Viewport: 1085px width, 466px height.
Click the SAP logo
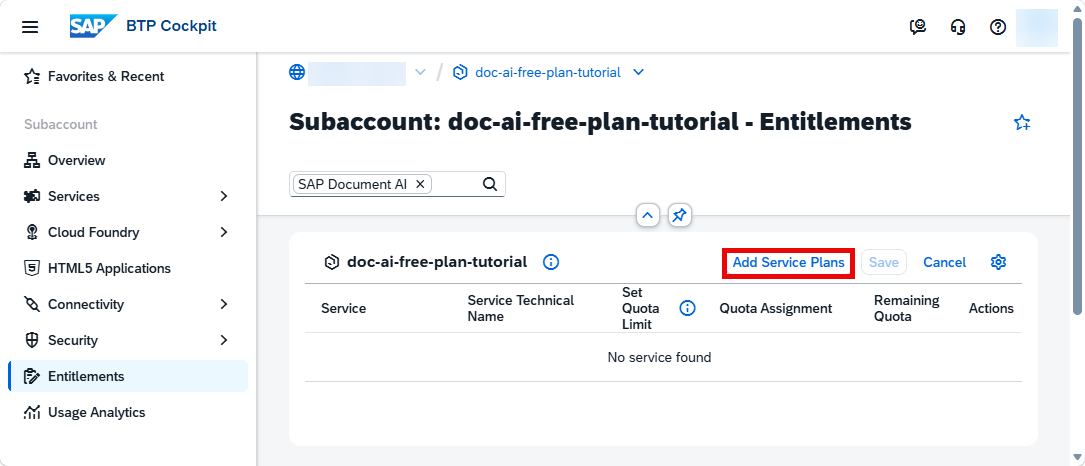(x=93, y=26)
